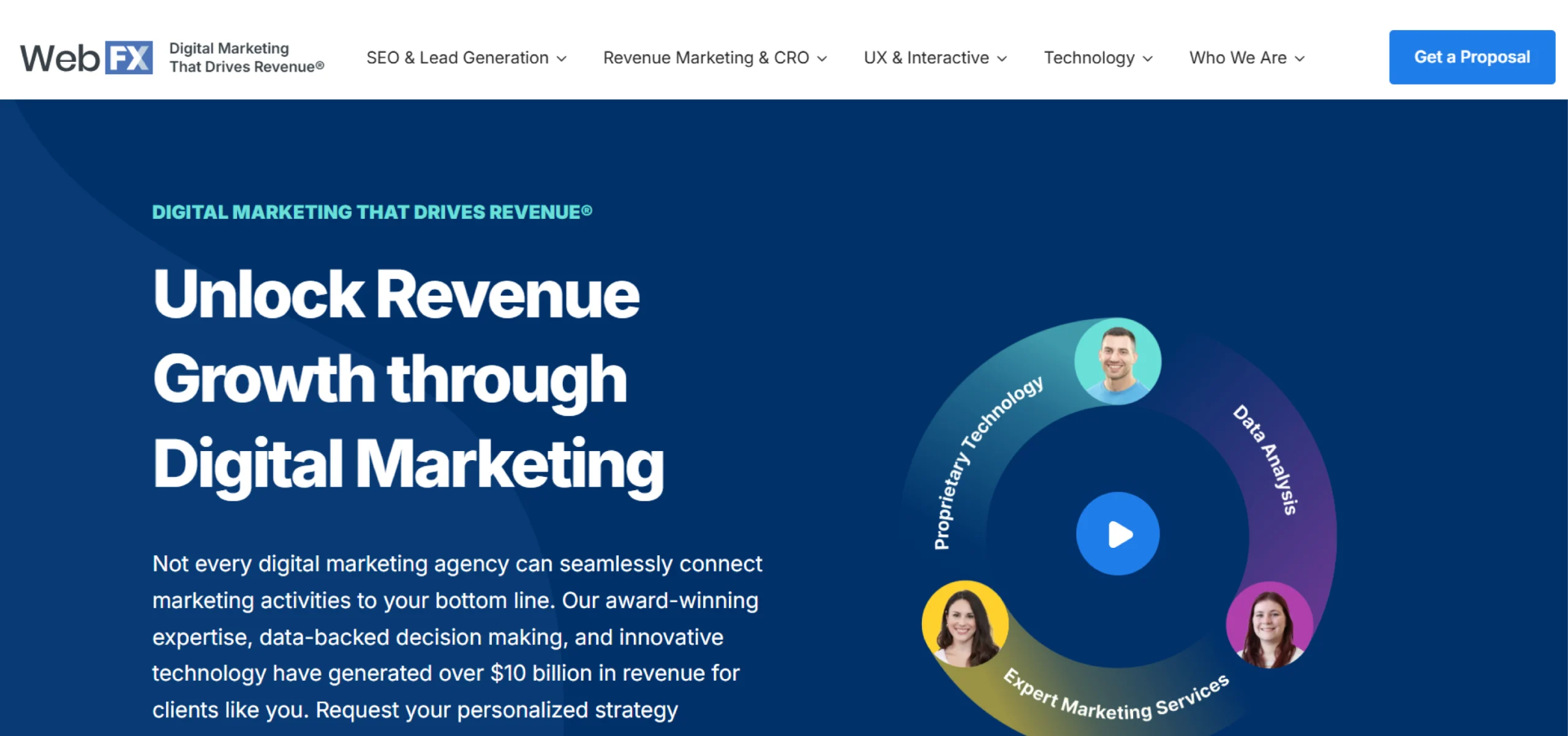Open the Technology menu
The image size is (1568, 736).
click(1089, 58)
